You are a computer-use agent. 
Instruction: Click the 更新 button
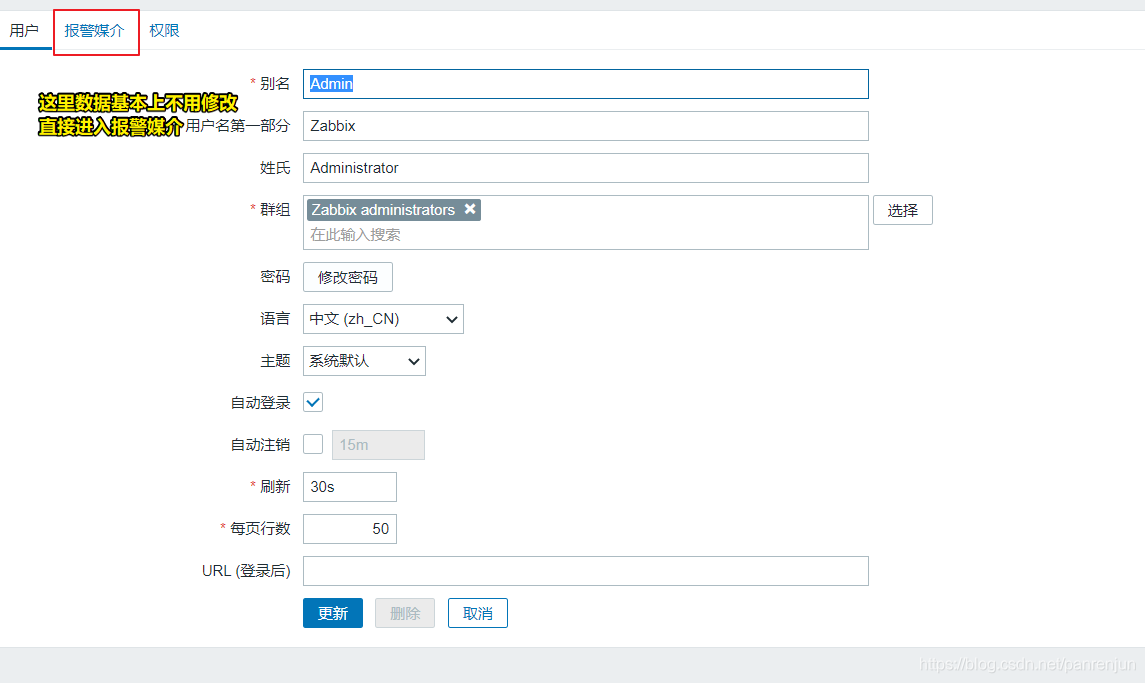tap(333, 613)
